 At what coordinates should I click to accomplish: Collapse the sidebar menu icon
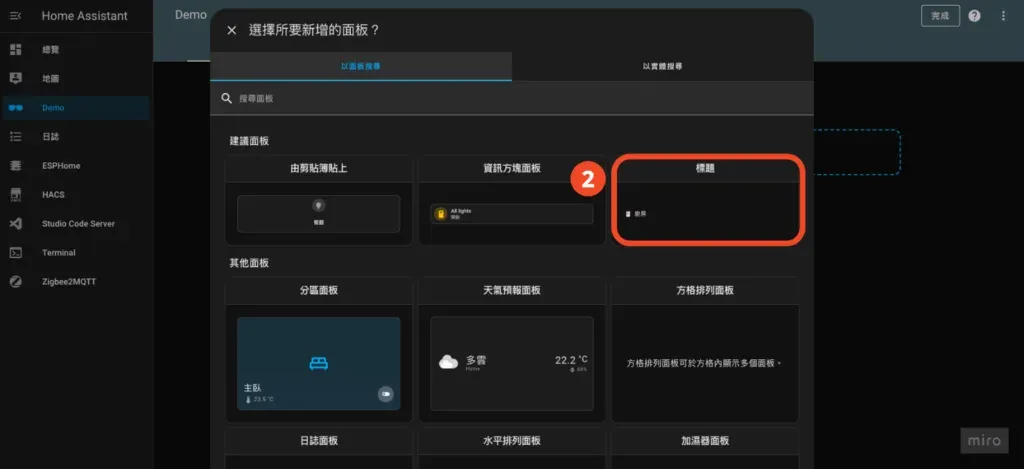pyautogui.click(x=16, y=16)
